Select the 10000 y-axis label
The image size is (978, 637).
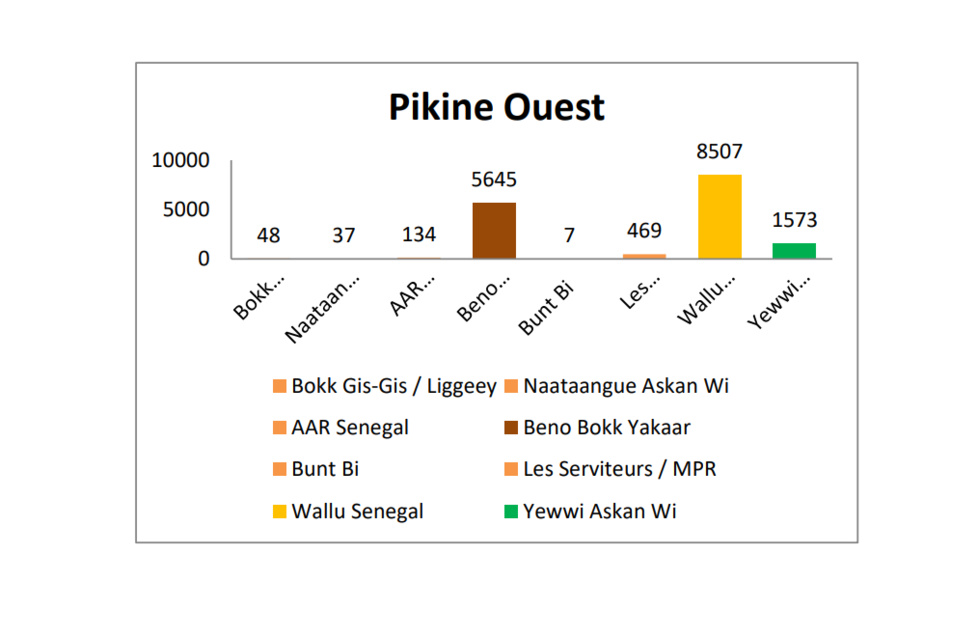coord(180,160)
